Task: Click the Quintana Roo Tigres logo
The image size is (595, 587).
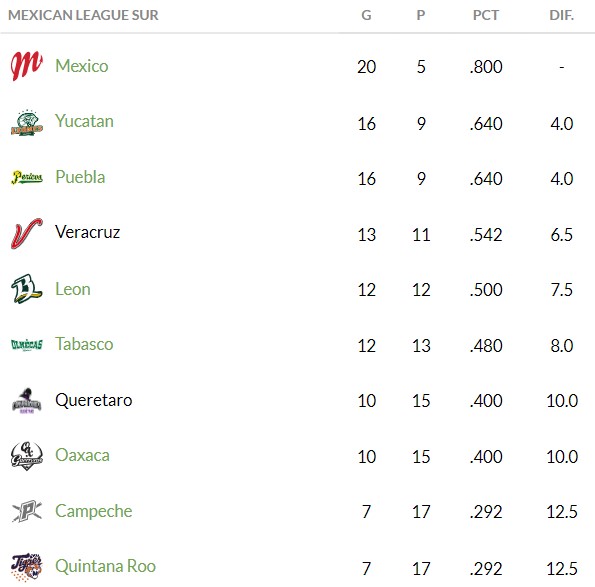Action: coord(27,567)
